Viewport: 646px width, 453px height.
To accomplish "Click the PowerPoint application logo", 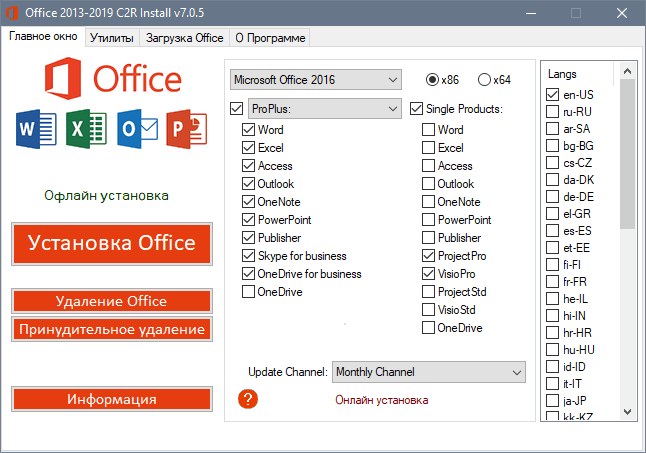I will point(187,129).
